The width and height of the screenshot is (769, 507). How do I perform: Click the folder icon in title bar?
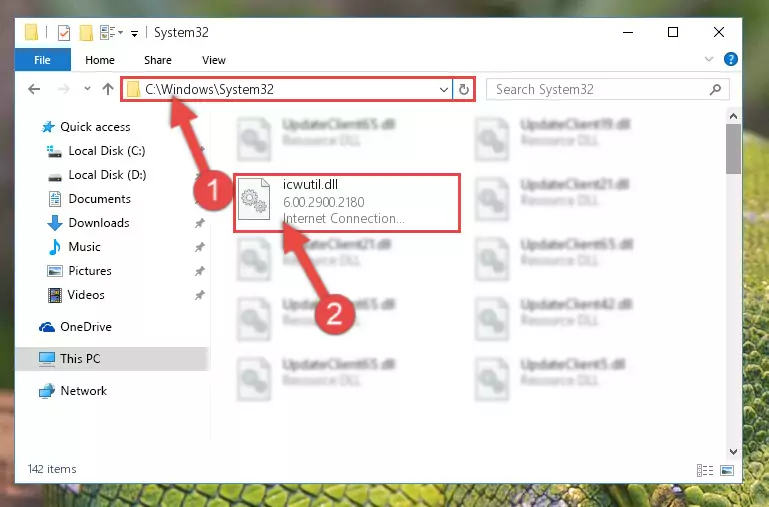(31, 32)
